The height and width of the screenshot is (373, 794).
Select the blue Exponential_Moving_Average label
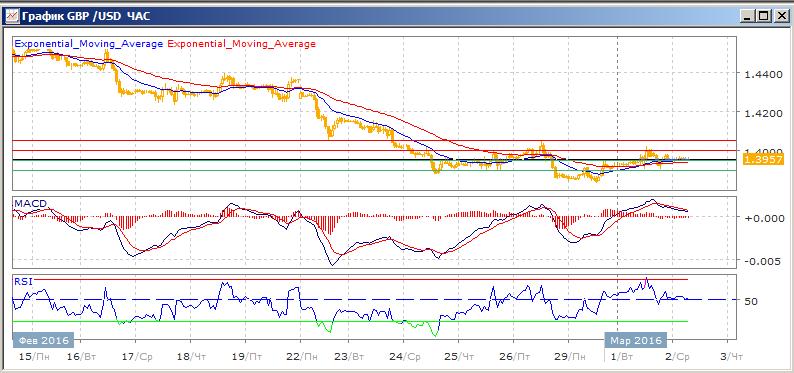coord(89,44)
